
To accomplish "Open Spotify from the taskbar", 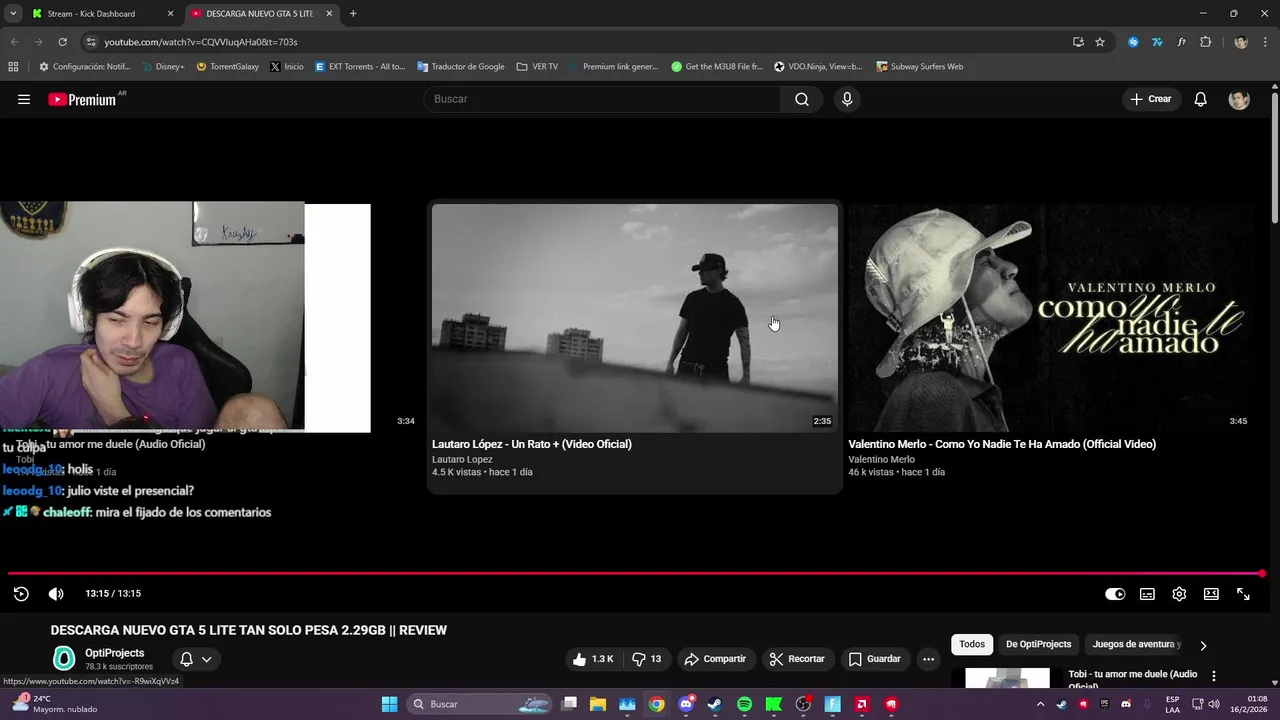I will 744,704.
